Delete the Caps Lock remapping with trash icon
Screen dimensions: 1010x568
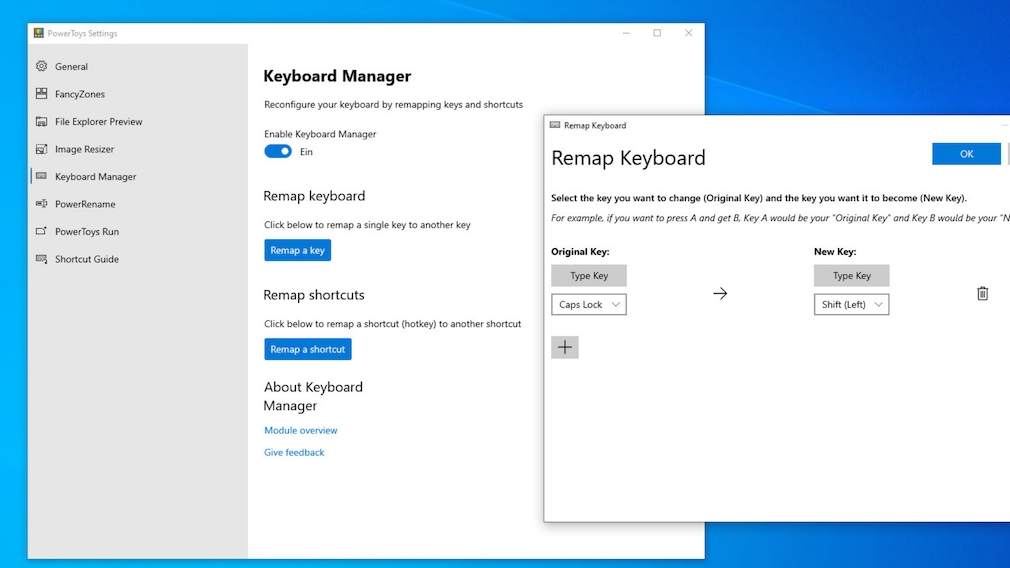(x=982, y=294)
